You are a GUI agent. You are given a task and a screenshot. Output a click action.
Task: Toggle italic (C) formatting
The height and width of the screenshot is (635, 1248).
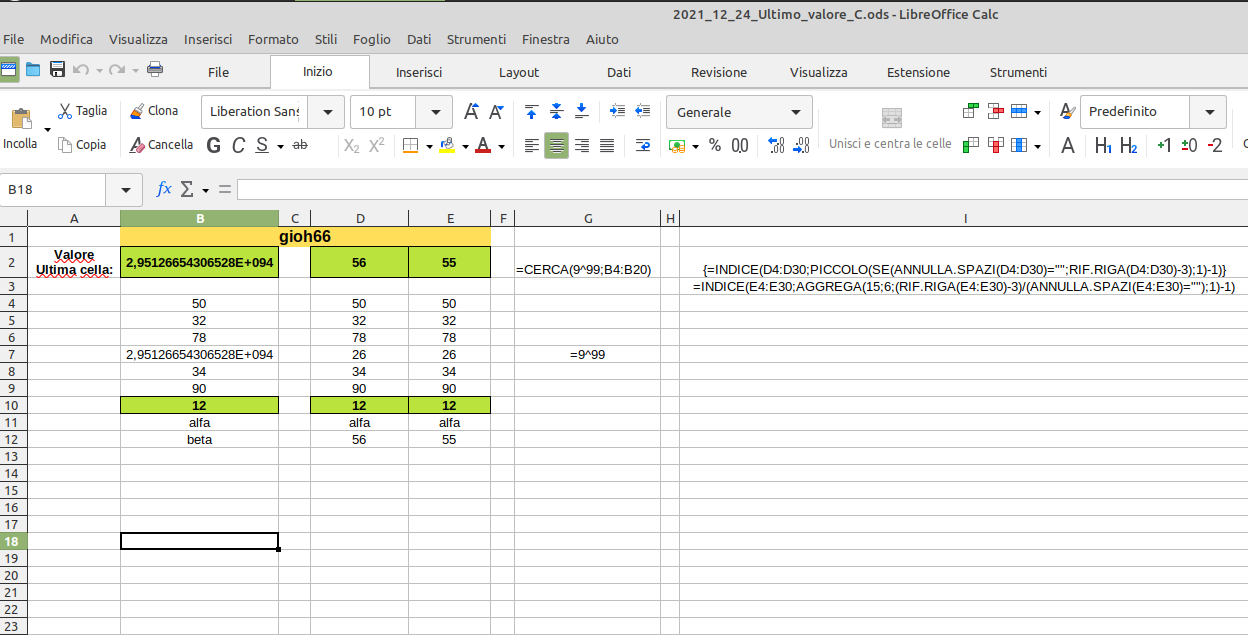(x=238, y=146)
